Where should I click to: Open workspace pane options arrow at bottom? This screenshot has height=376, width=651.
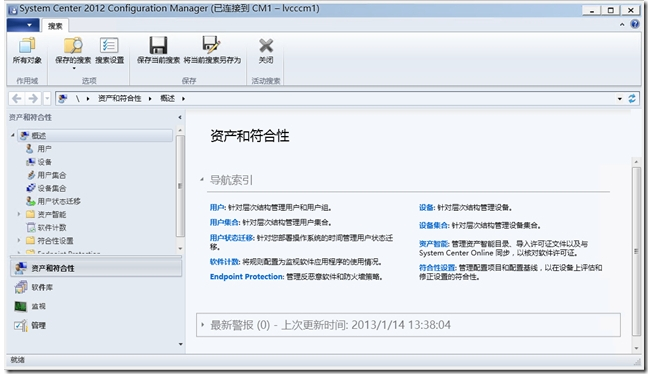pos(180,344)
